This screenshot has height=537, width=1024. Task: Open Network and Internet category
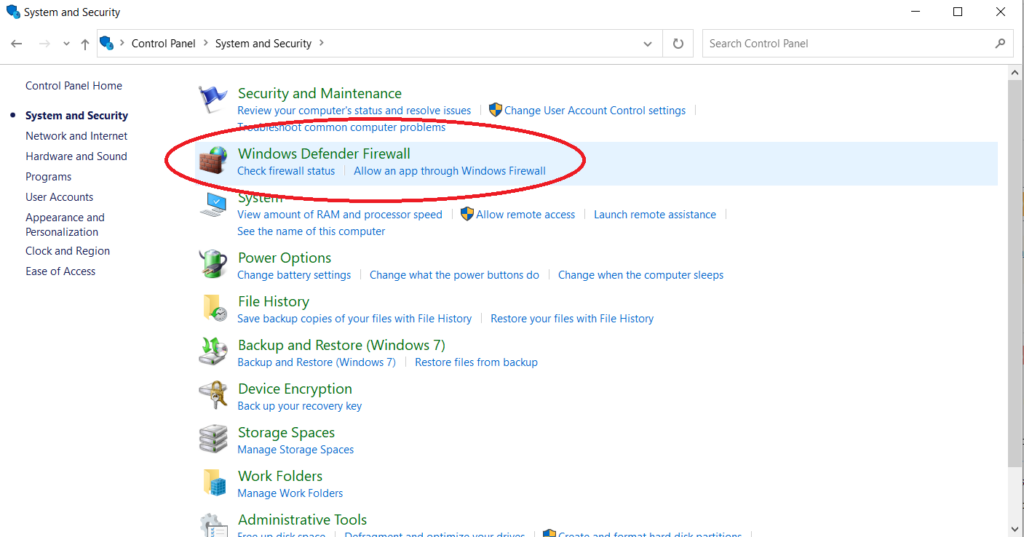click(76, 136)
